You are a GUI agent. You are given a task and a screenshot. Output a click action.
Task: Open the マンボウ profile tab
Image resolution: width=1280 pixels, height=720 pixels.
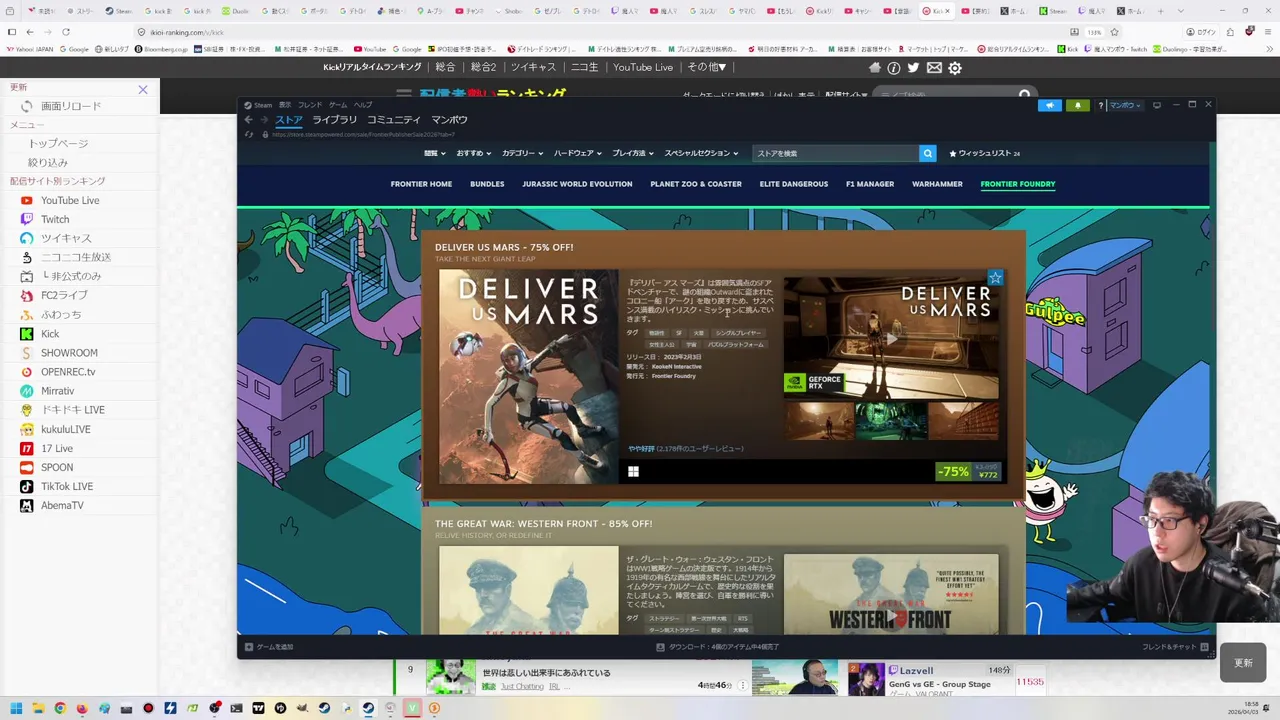449,120
